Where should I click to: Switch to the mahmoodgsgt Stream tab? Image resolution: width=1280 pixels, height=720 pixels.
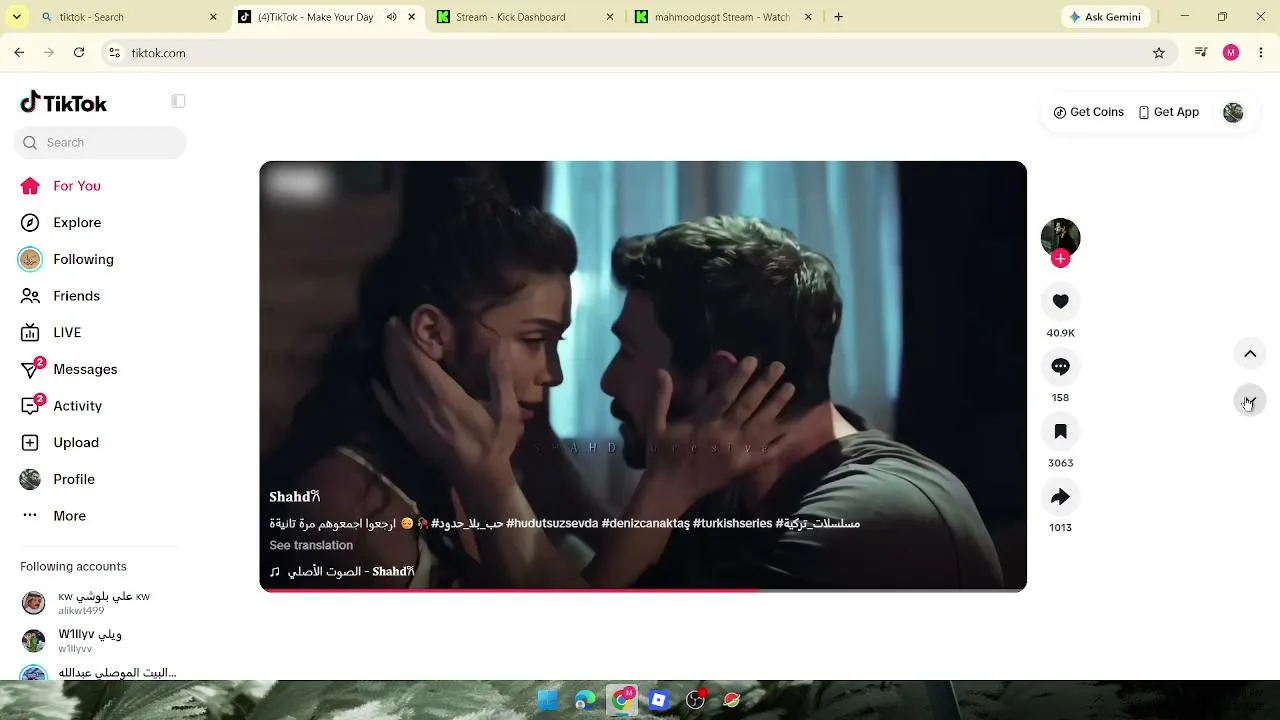pos(721,17)
